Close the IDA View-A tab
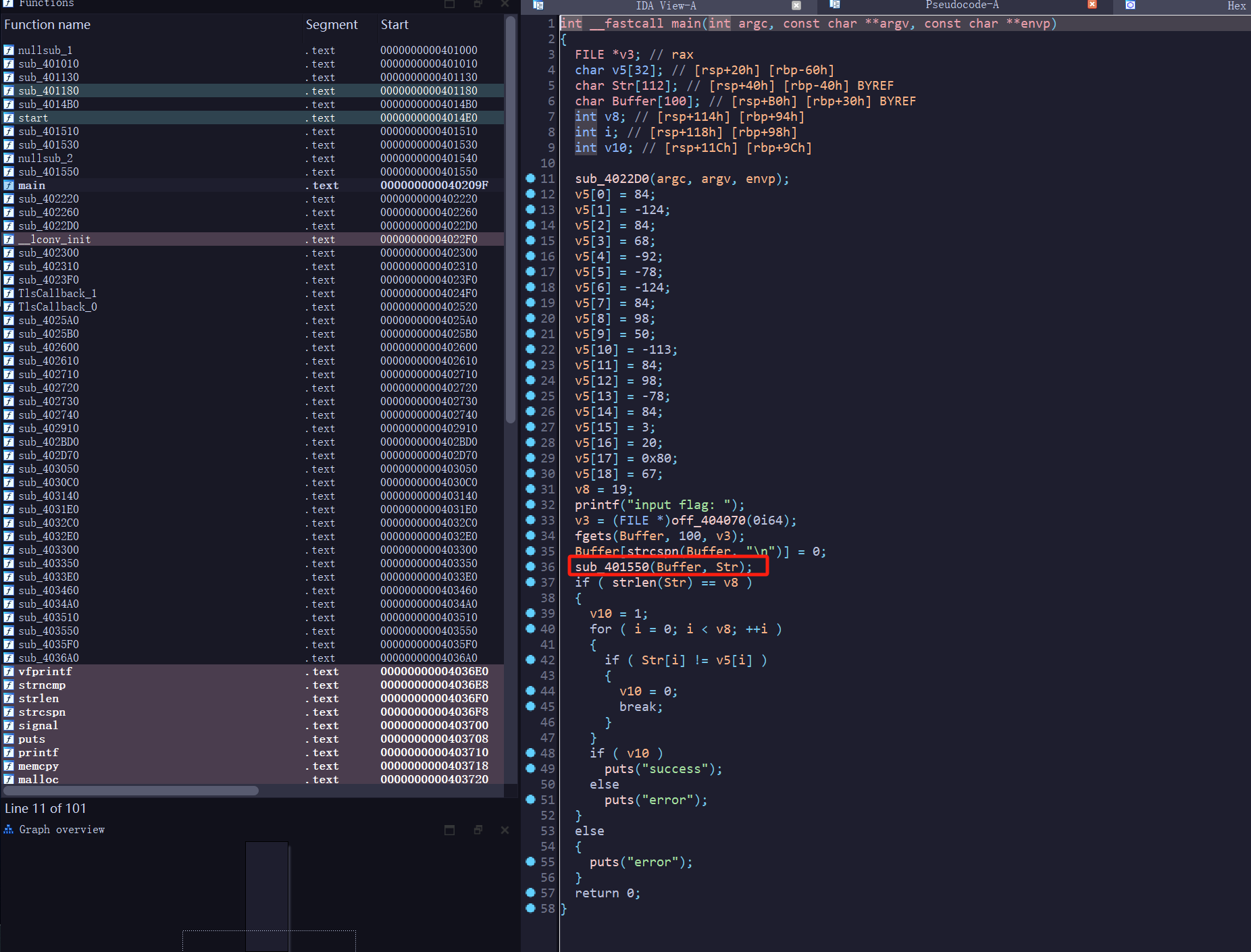1251x952 pixels. [796, 5]
